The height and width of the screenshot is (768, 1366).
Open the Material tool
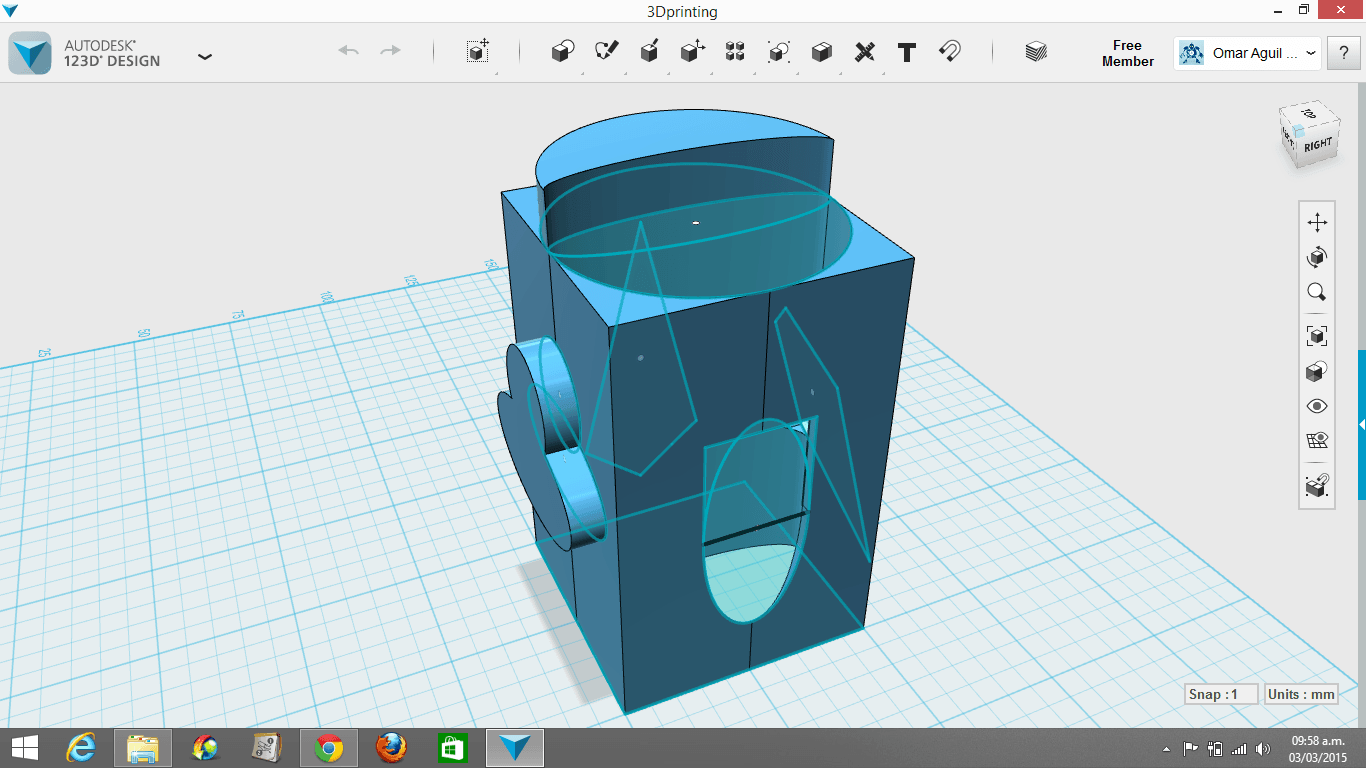pyautogui.click(x=1036, y=52)
